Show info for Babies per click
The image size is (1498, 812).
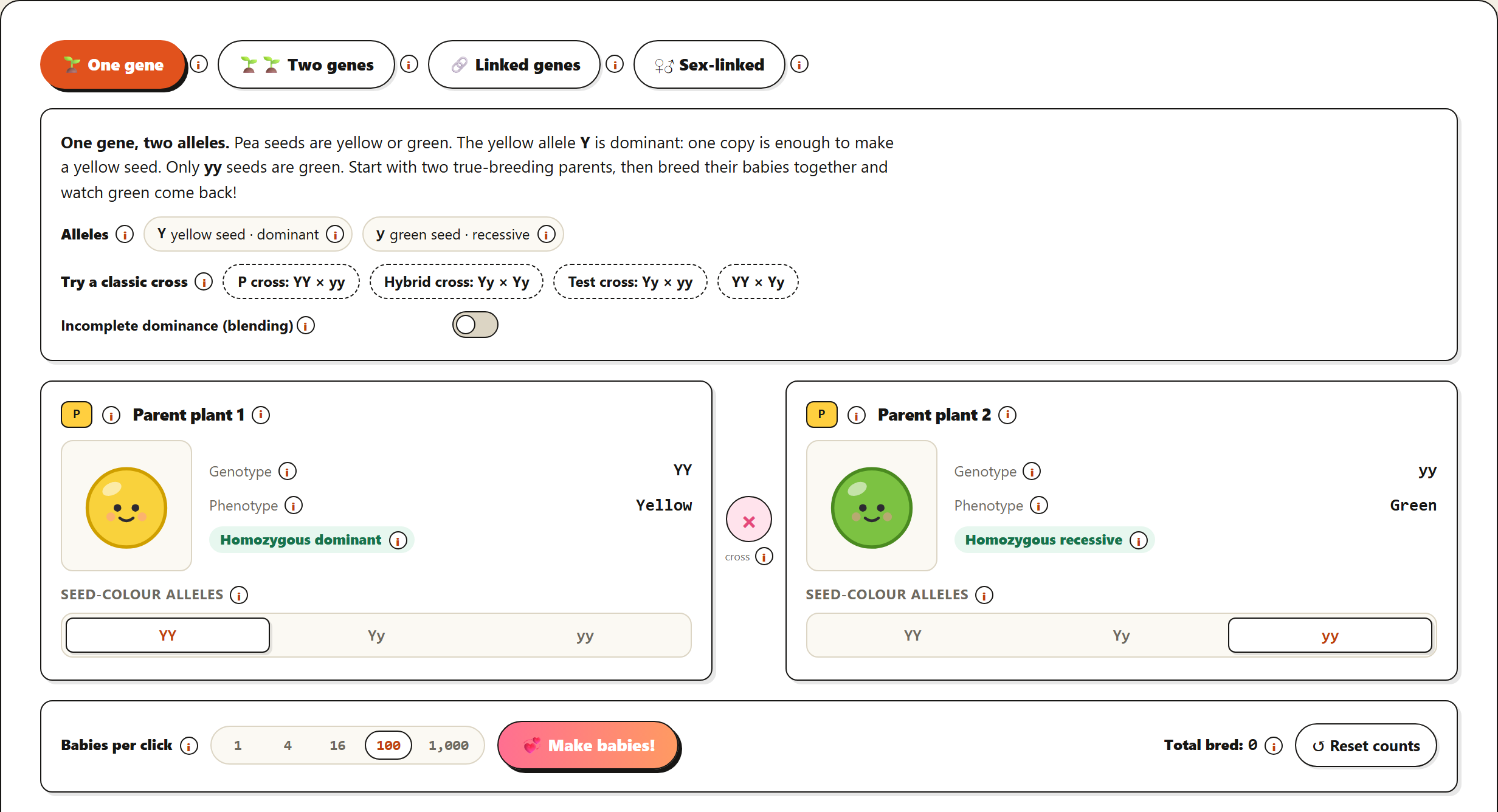pos(189,746)
